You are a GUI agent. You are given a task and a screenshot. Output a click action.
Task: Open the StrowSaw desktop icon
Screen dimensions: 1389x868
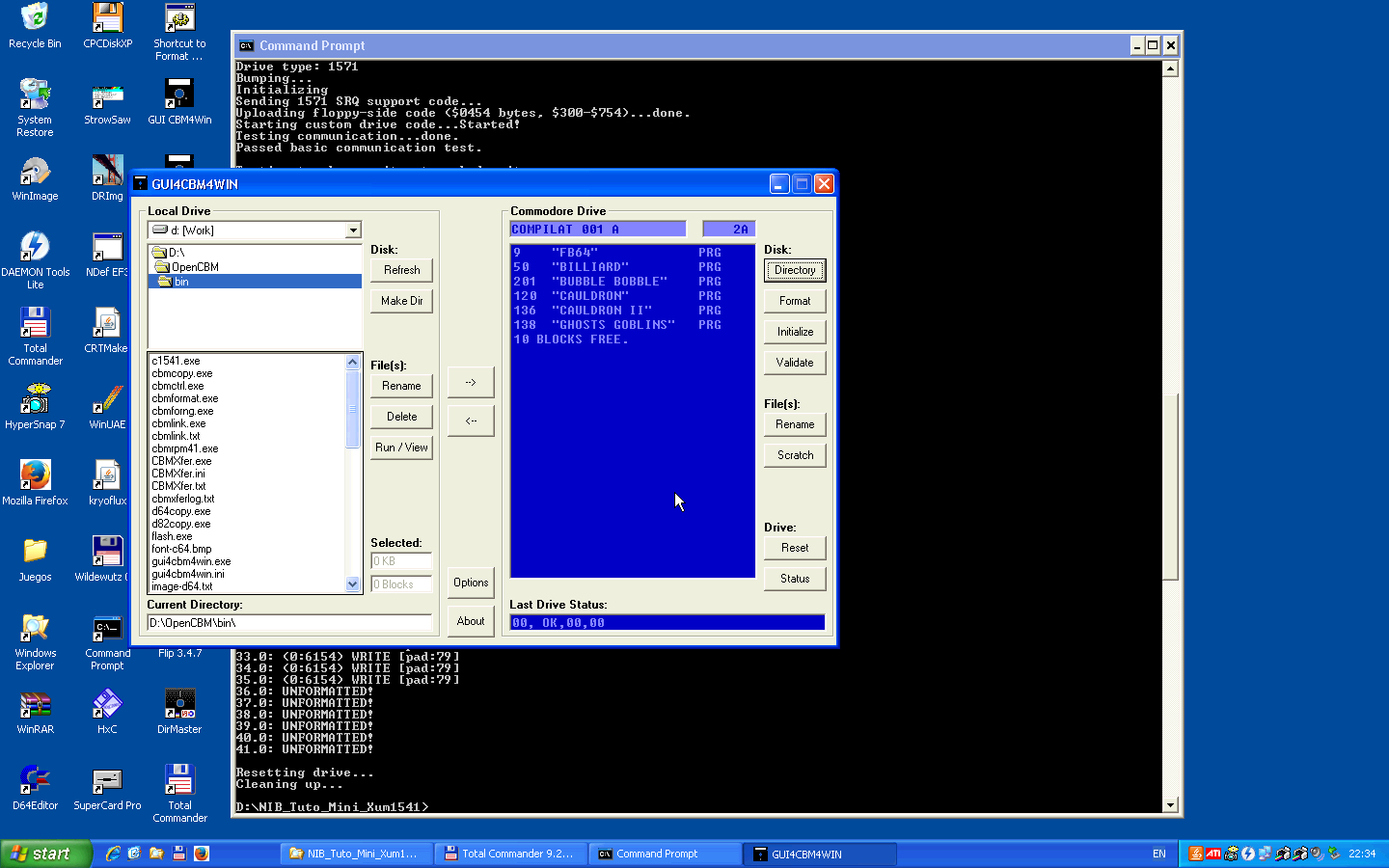(x=107, y=102)
